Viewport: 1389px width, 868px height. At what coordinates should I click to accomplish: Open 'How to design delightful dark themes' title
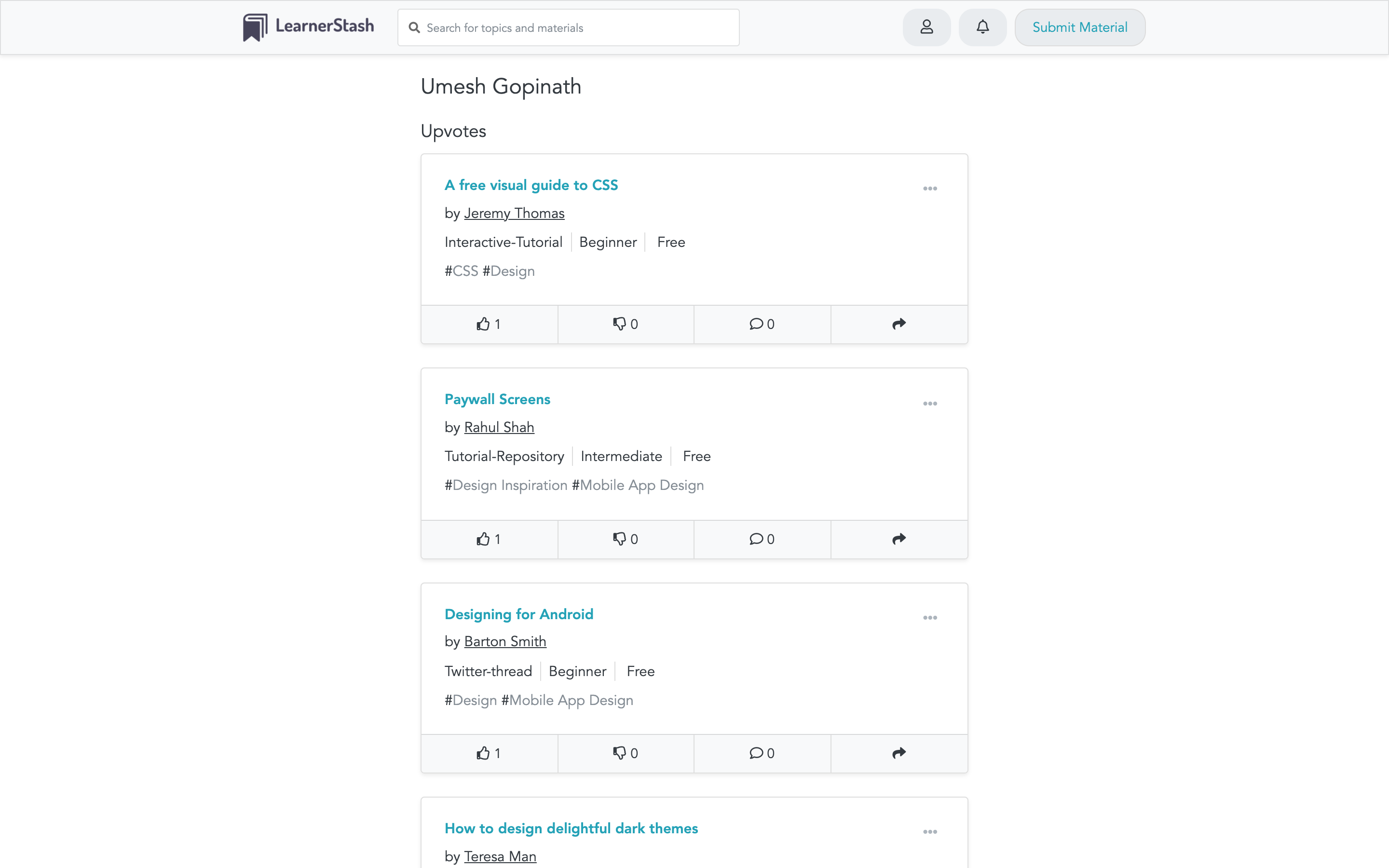pyautogui.click(x=571, y=828)
